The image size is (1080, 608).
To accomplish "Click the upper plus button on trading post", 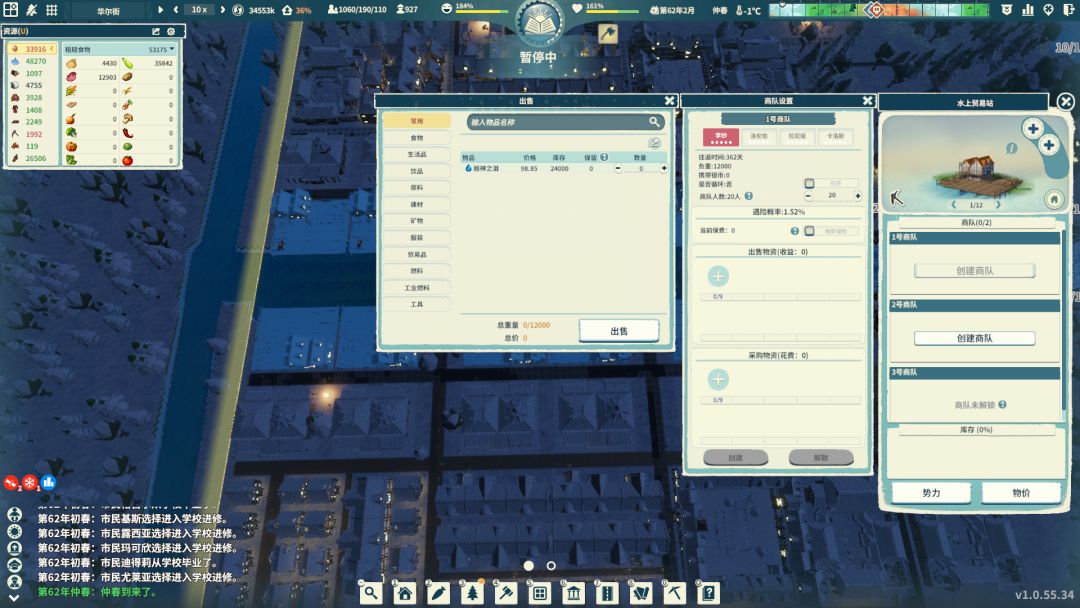I will click(x=1032, y=128).
